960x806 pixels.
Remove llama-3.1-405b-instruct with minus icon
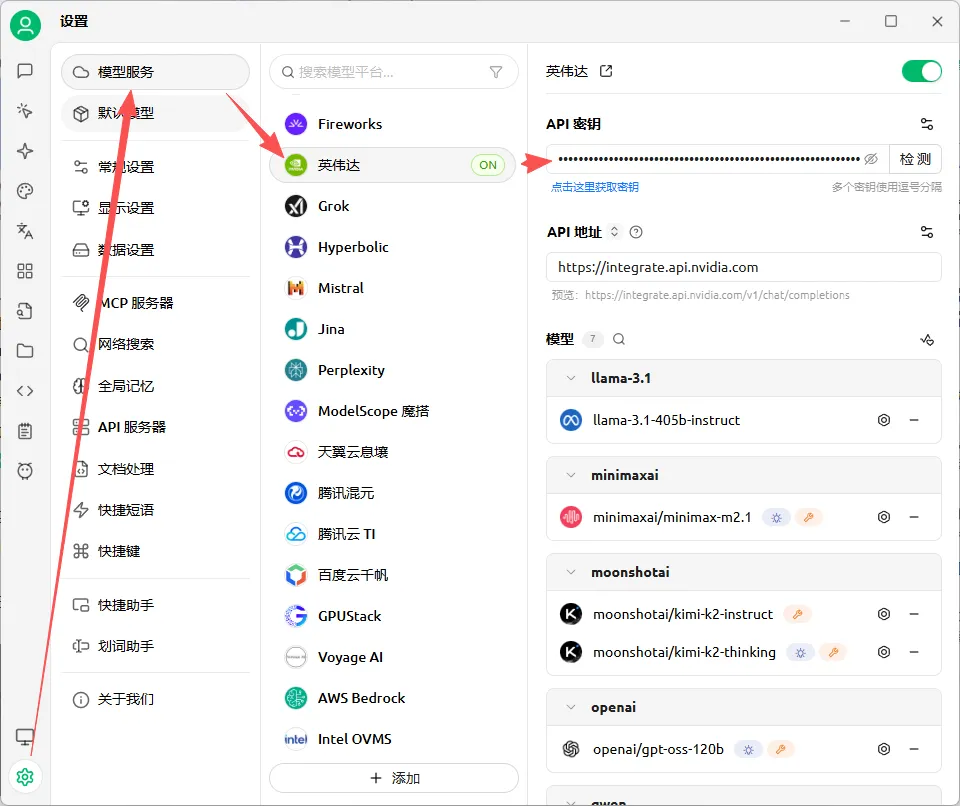click(914, 420)
